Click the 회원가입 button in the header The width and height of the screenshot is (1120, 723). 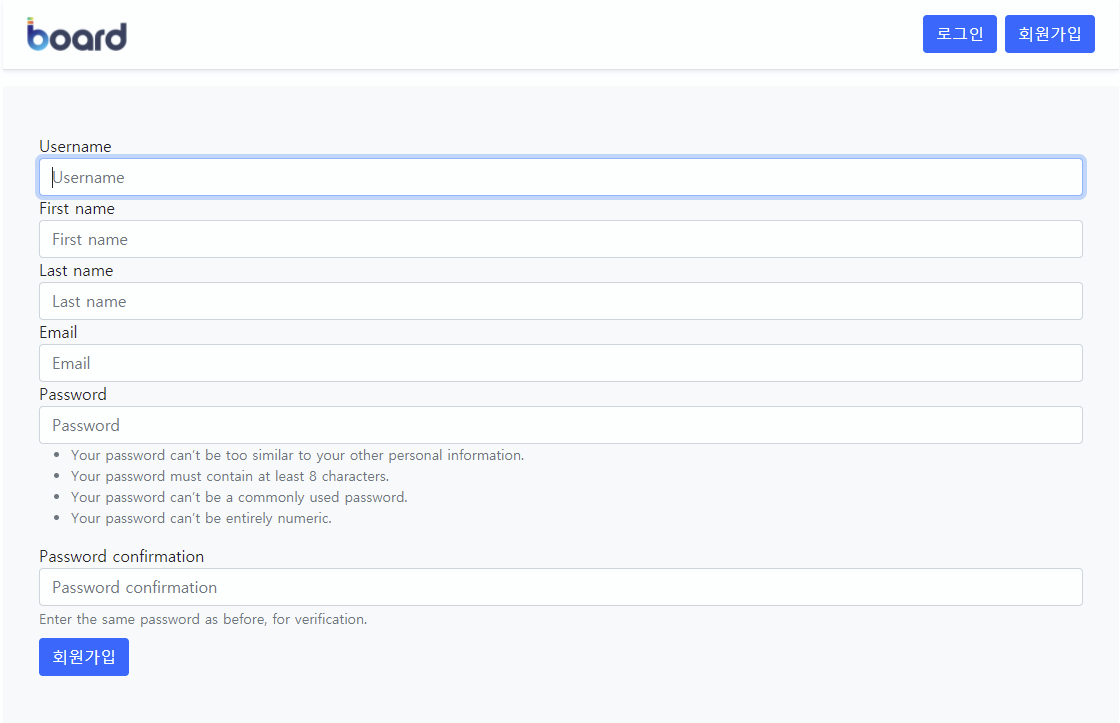(x=1049, y=34)
